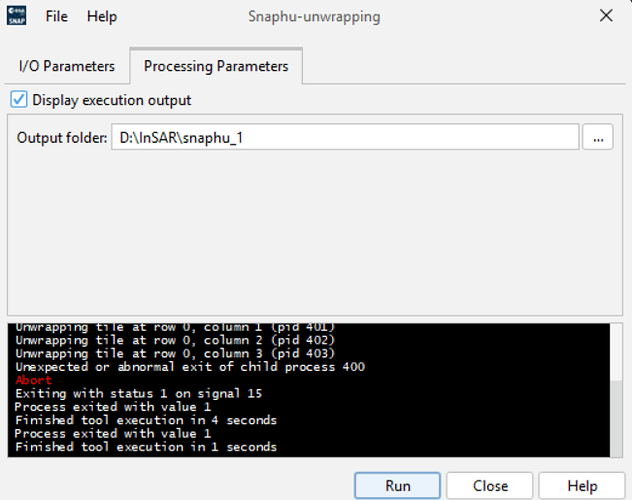Click the Close button at bottom
This screenshot has width=632, height=500.
(x=490, y=485)
